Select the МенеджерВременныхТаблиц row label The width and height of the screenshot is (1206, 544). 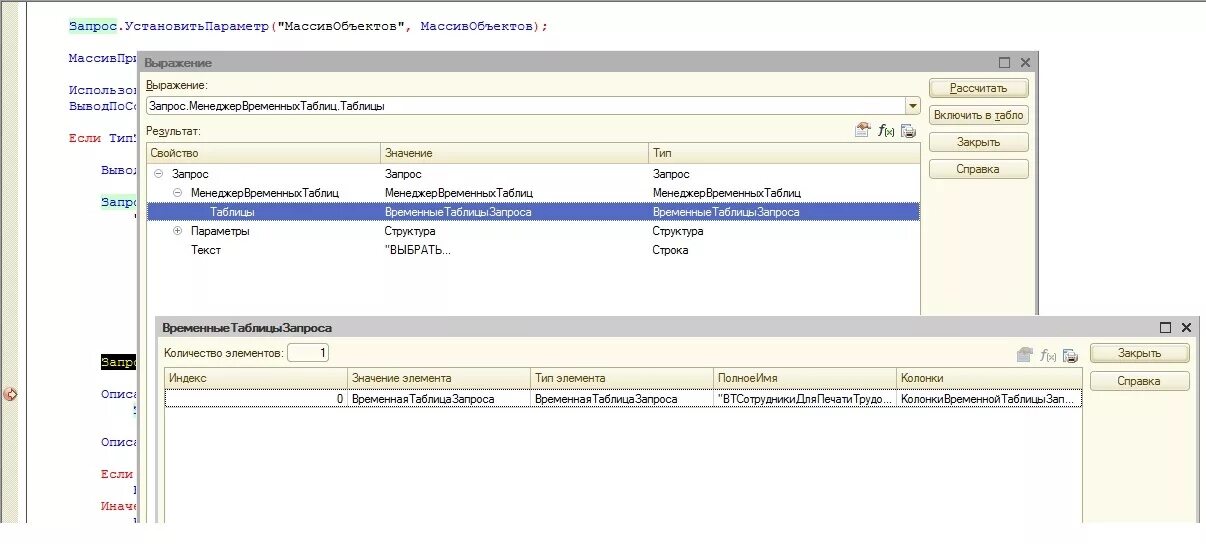pos(265,193)
